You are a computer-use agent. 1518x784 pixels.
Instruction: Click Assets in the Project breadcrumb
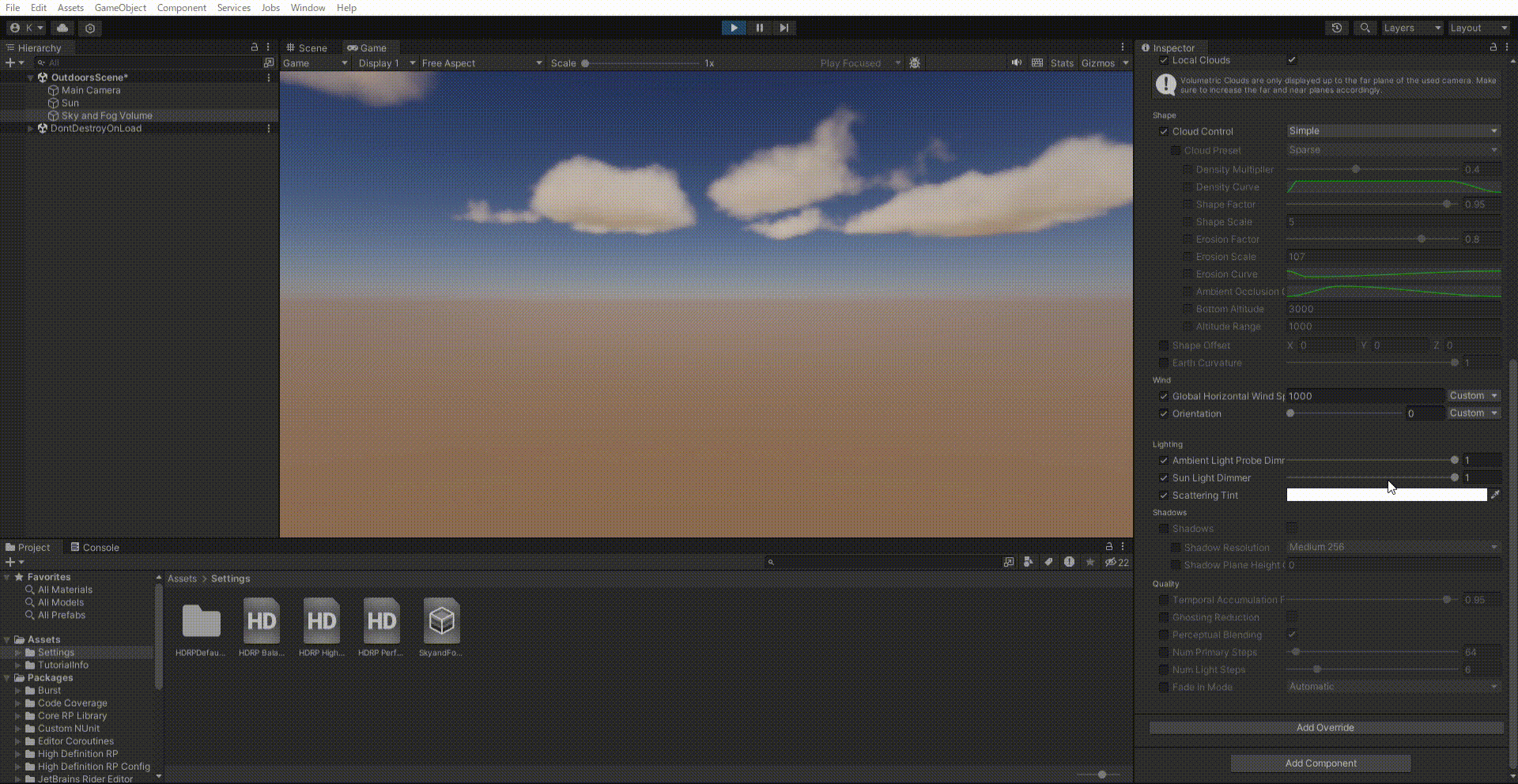[x=182, y=579]
